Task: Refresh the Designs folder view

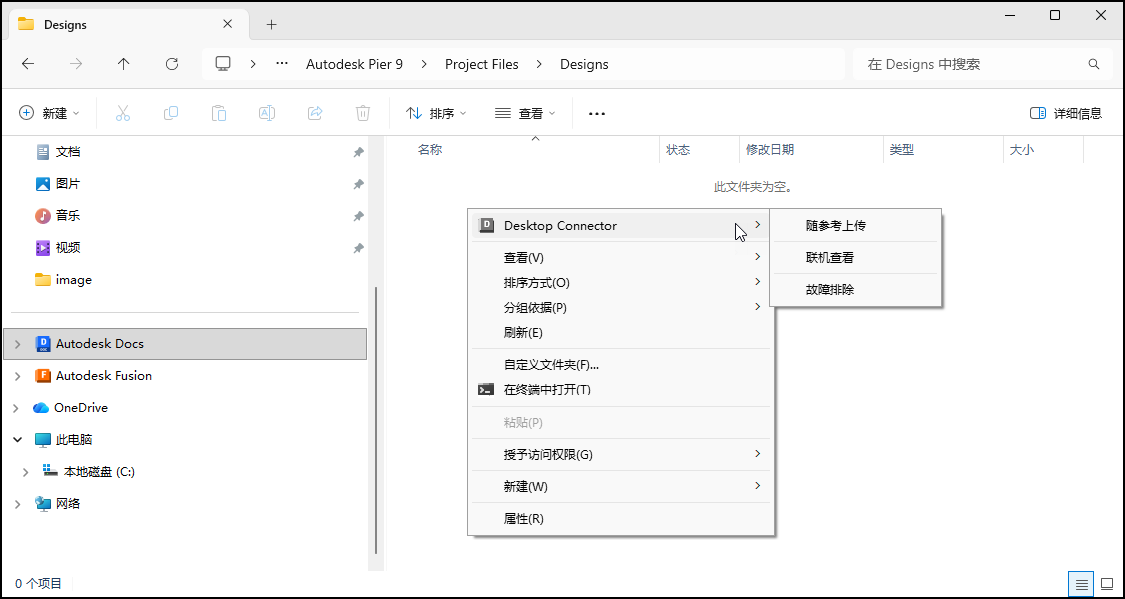Action: (x=171, y=64)
